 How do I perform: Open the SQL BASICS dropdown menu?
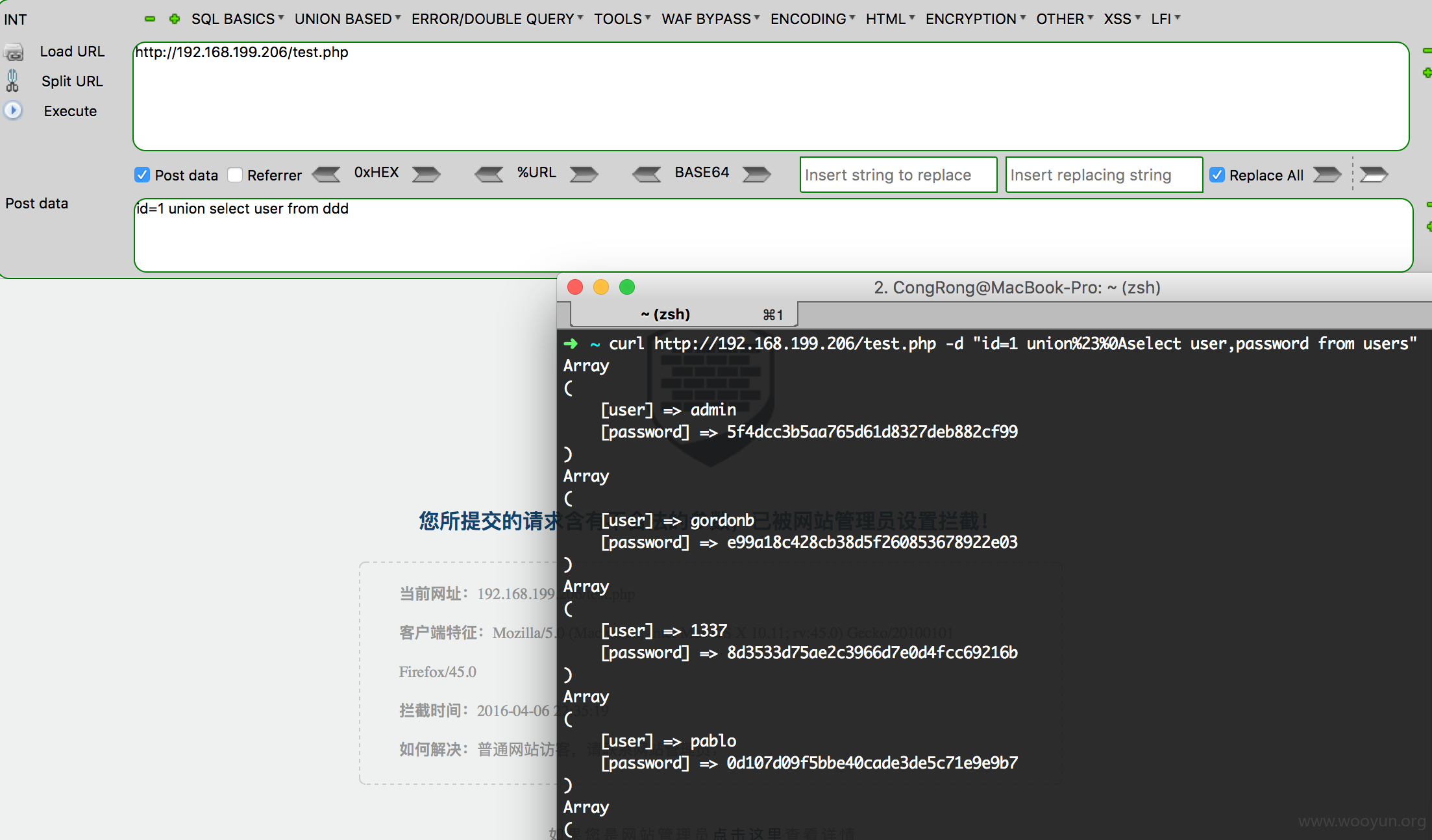click(x=238, y=19)
